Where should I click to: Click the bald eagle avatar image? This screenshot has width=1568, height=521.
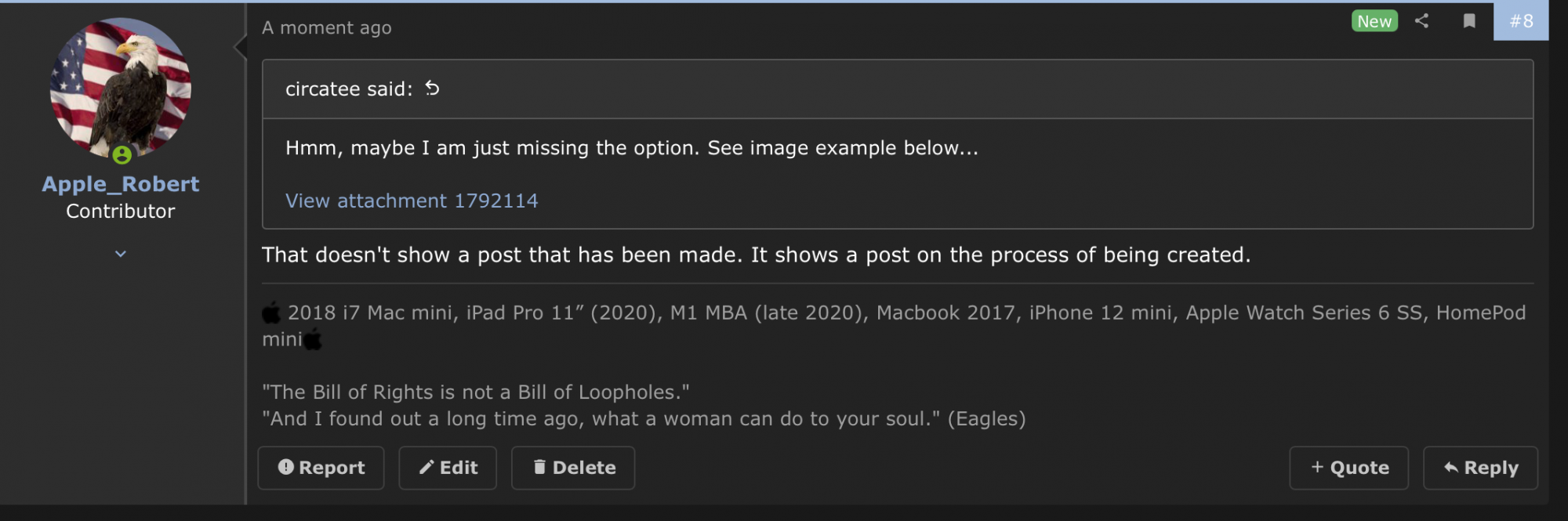coord(120,88)
